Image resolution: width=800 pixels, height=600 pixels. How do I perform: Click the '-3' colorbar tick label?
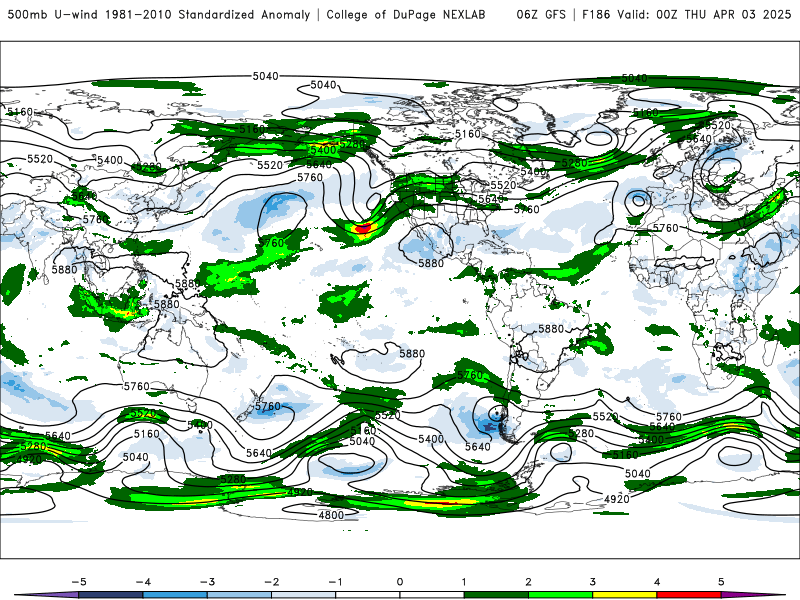pyautogui.click(x=207, y=582)
